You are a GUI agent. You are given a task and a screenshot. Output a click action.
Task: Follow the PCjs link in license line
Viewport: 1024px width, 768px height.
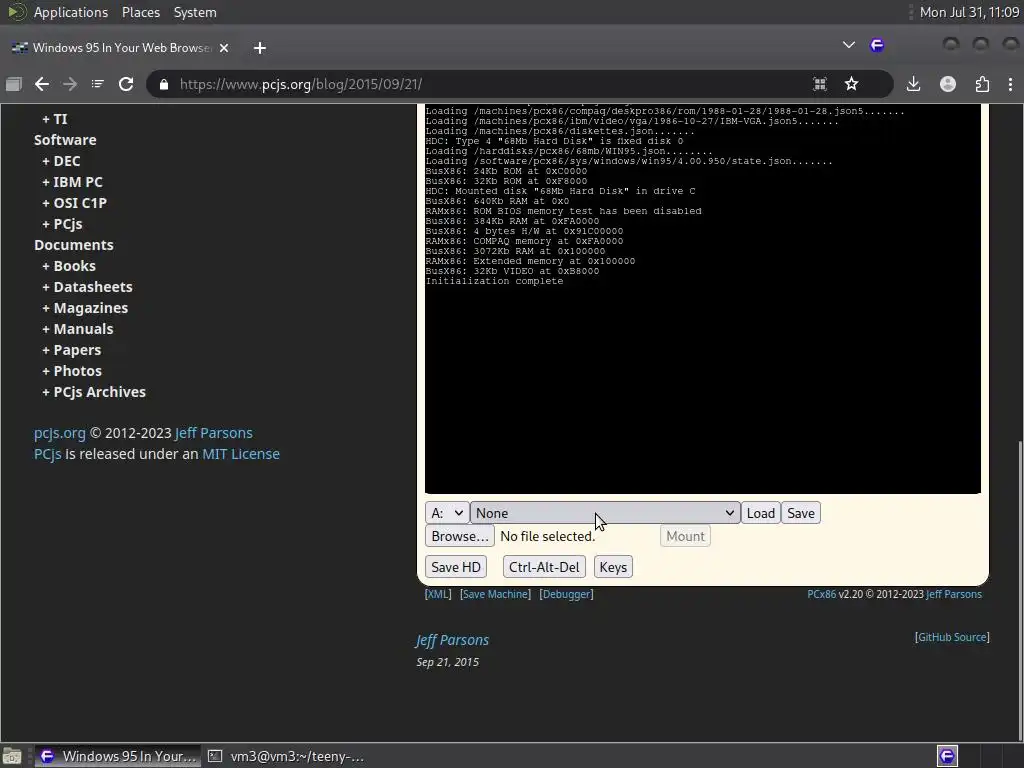[x=48, y=454]
